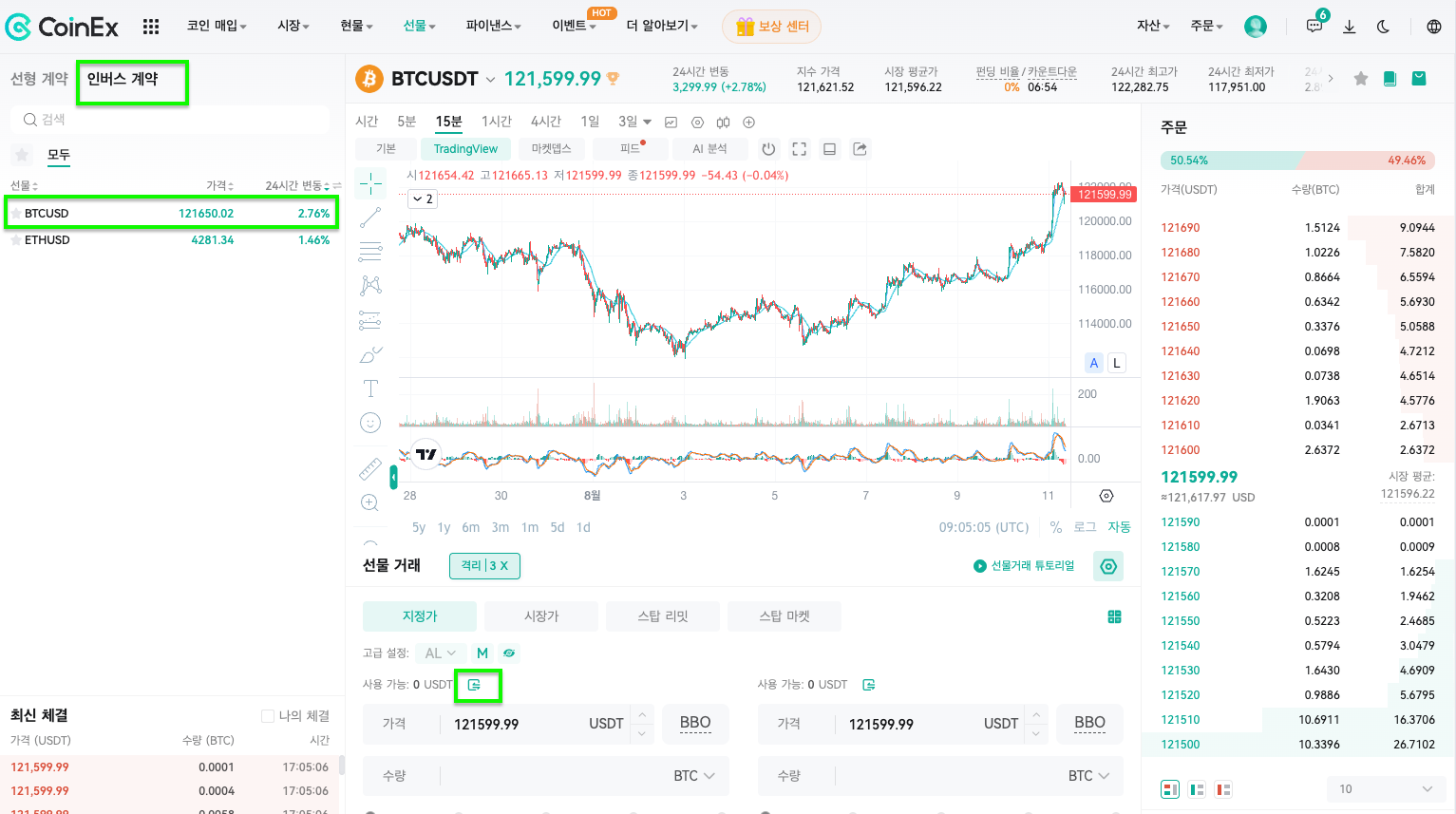
Task: Select the emoji sticker tool
Action: [x=369, y=422]
